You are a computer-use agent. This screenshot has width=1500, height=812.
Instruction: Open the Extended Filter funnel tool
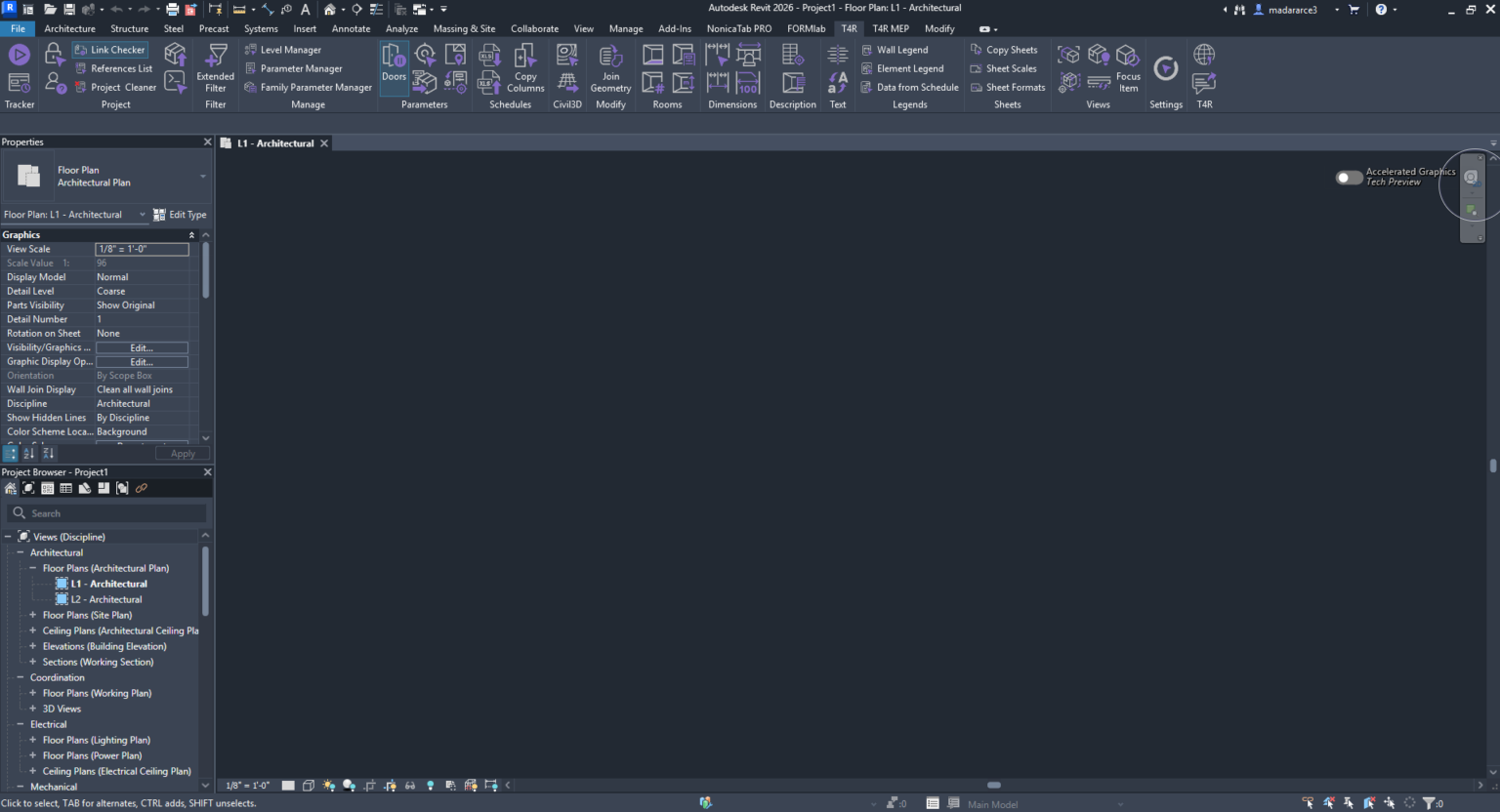point(216,67)
